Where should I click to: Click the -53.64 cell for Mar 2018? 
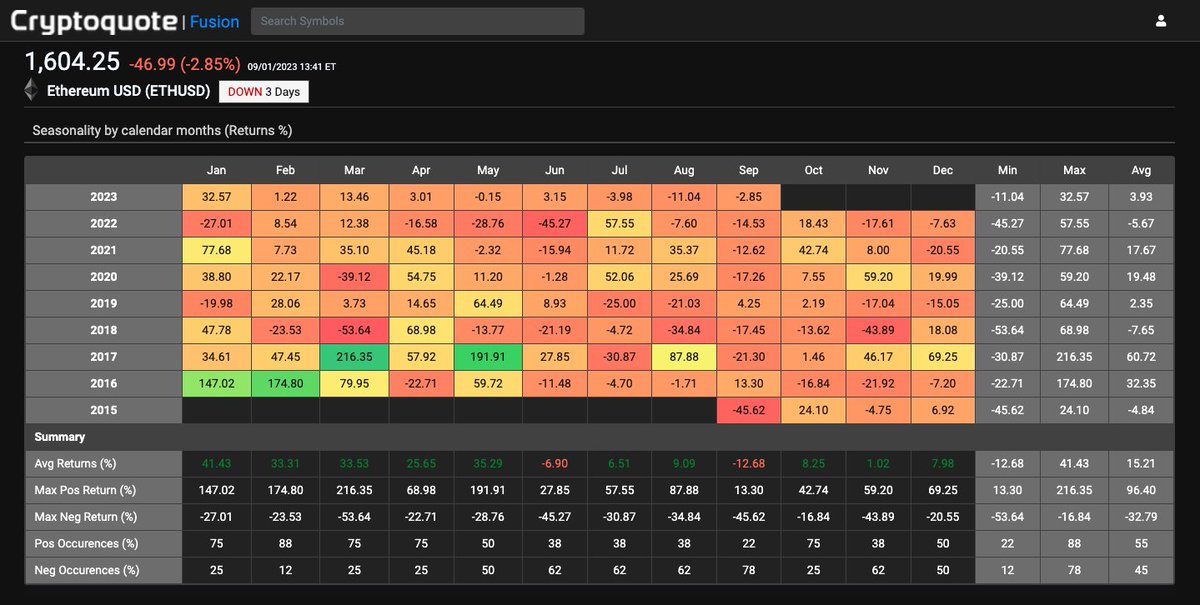coord(354,330)
